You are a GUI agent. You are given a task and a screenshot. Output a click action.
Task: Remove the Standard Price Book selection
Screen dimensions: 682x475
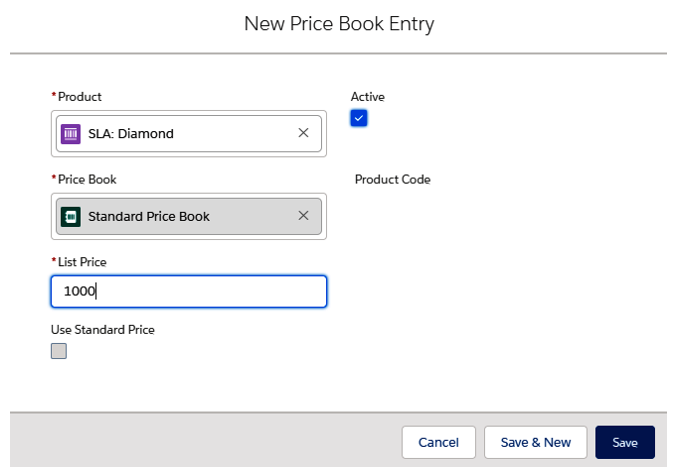pyautogui.click(x=303, y=215)
